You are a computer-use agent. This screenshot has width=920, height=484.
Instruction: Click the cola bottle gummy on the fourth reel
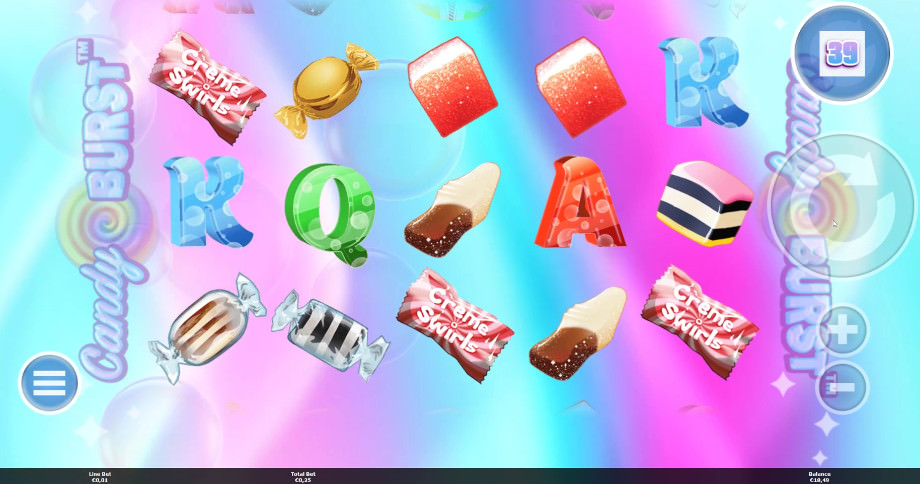[577, 333]
